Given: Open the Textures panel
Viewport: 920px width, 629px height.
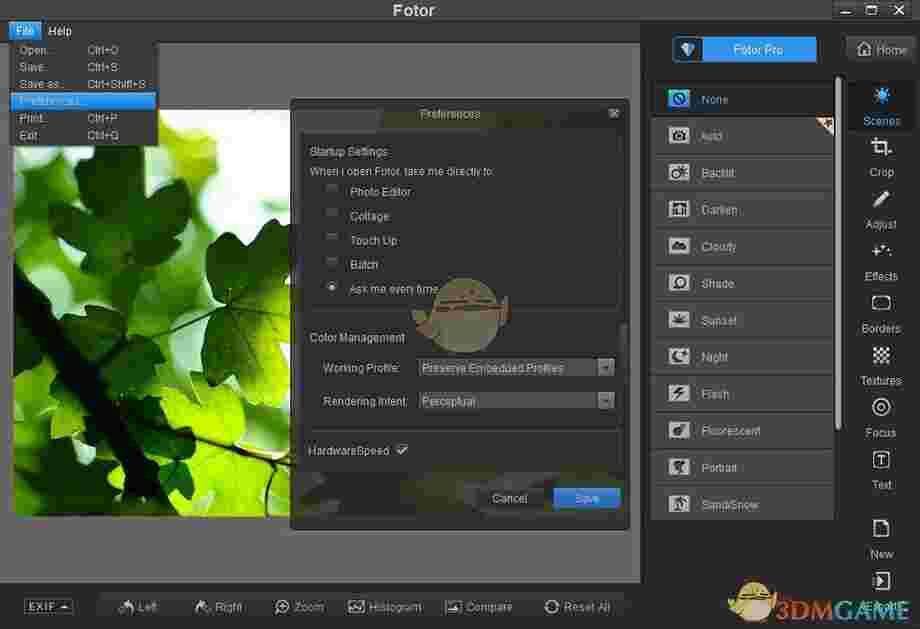Looking at the screenshot, I should [880, 368].
